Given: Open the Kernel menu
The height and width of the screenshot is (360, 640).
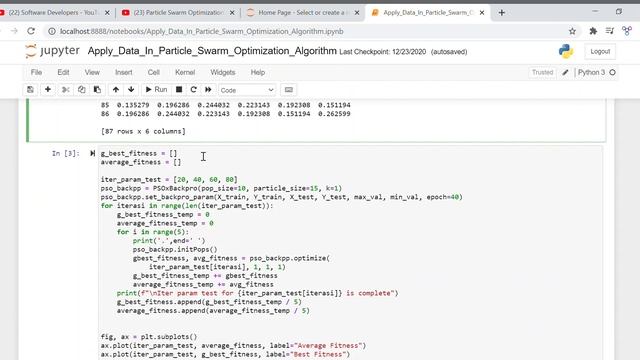Looking at the screenshot, I should 185,72.
